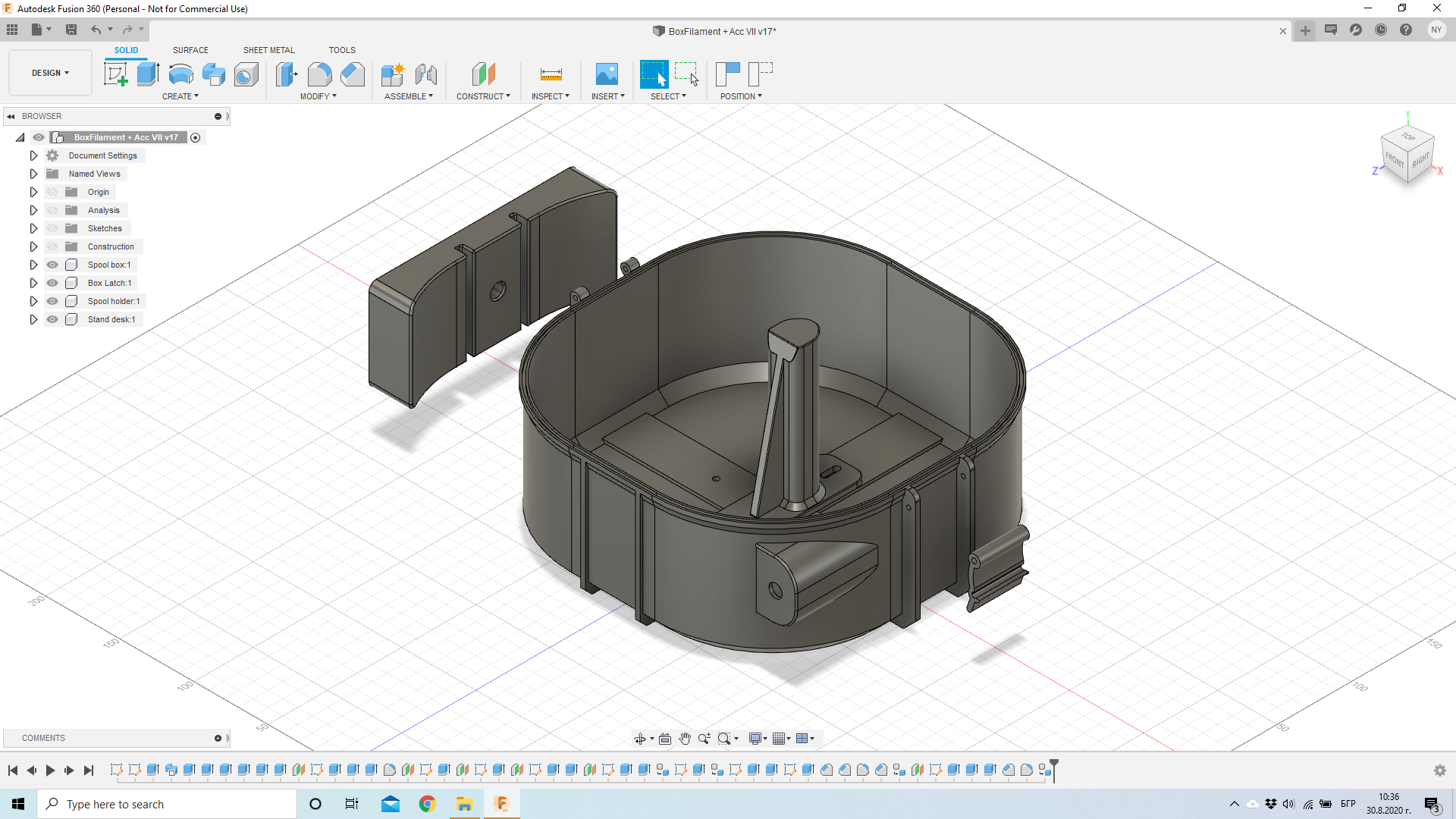Open the Press Pull tool

pos(287,74)
